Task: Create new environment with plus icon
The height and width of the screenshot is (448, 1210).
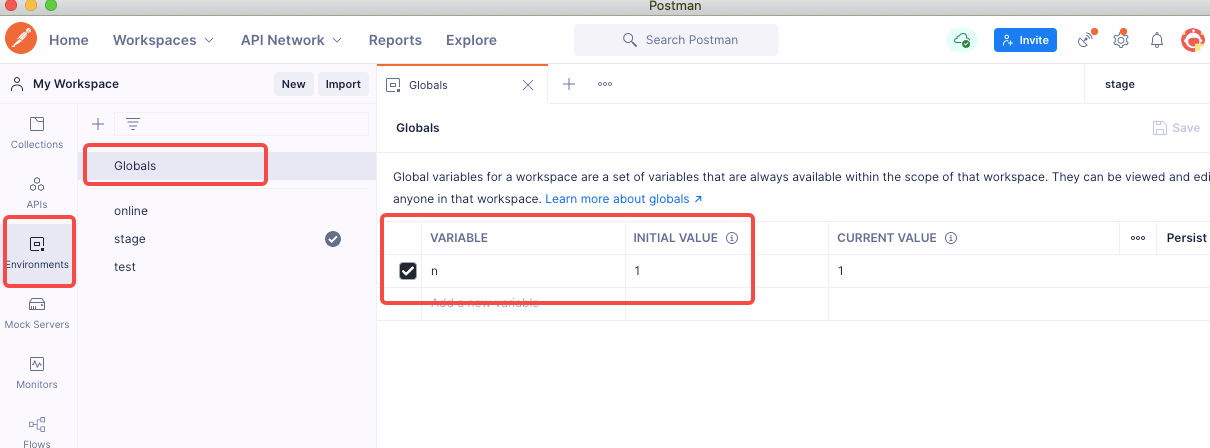Action: coord(98,124)
